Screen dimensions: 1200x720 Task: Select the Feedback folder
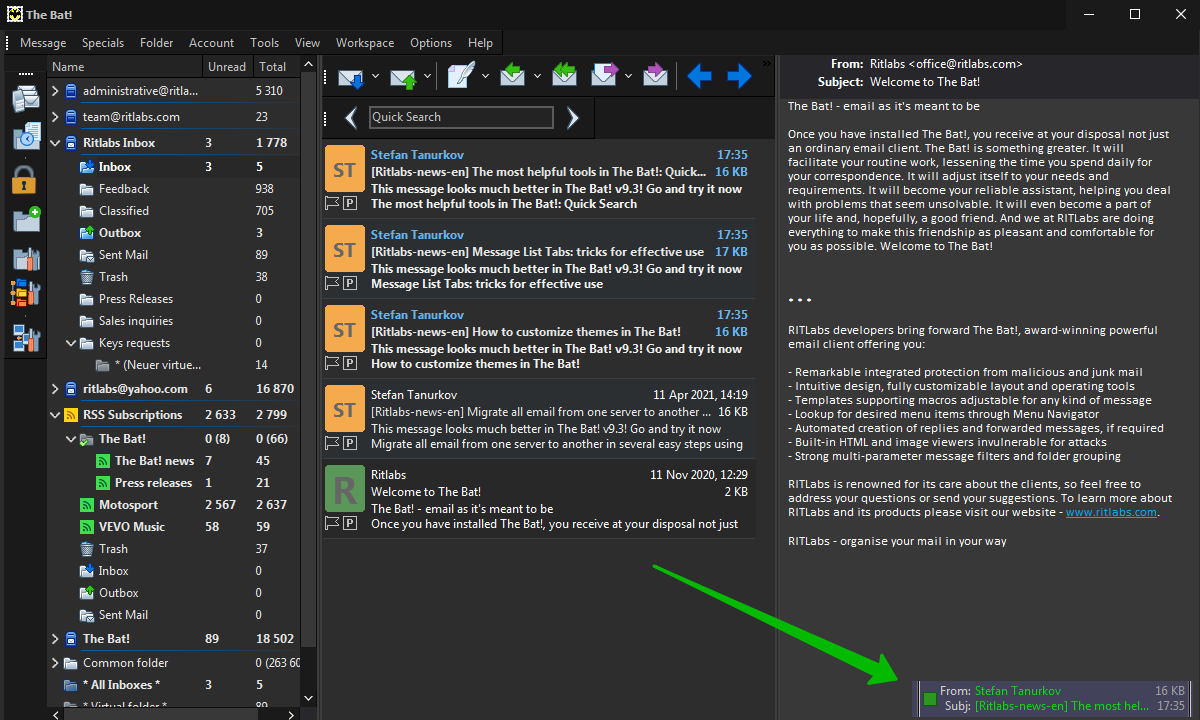[124, 189]
